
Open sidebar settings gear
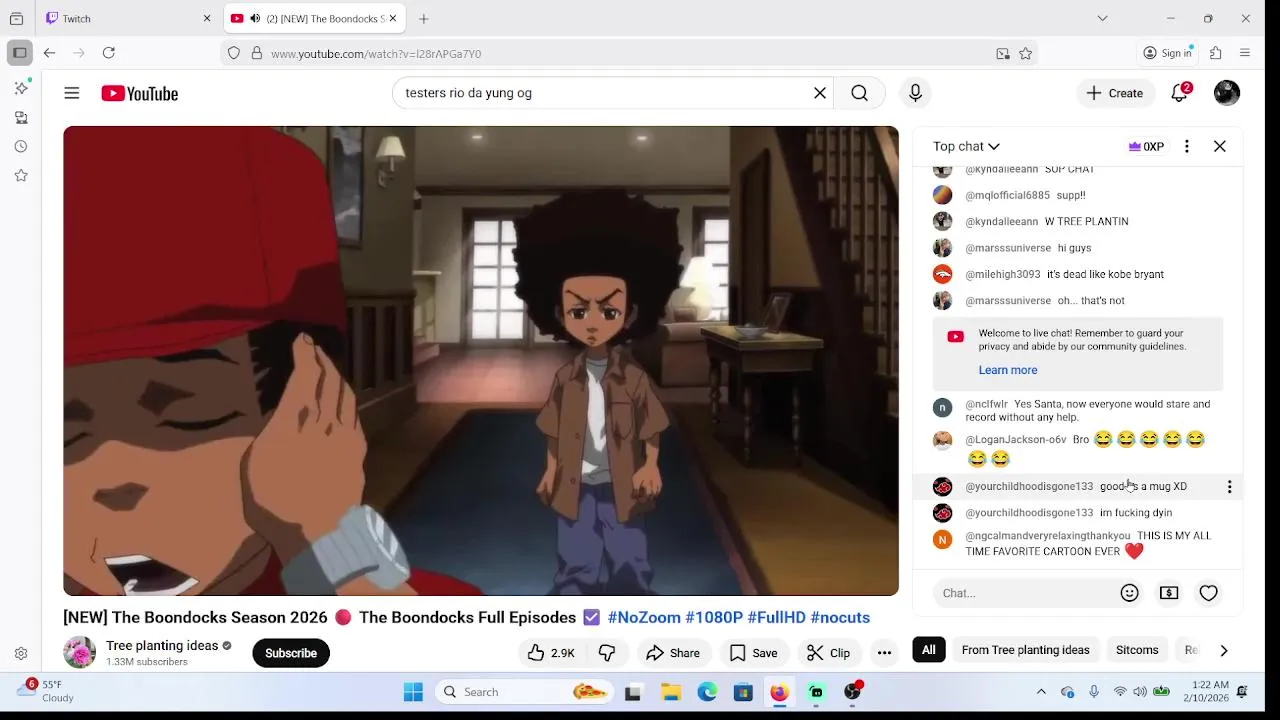coord(21,654)
